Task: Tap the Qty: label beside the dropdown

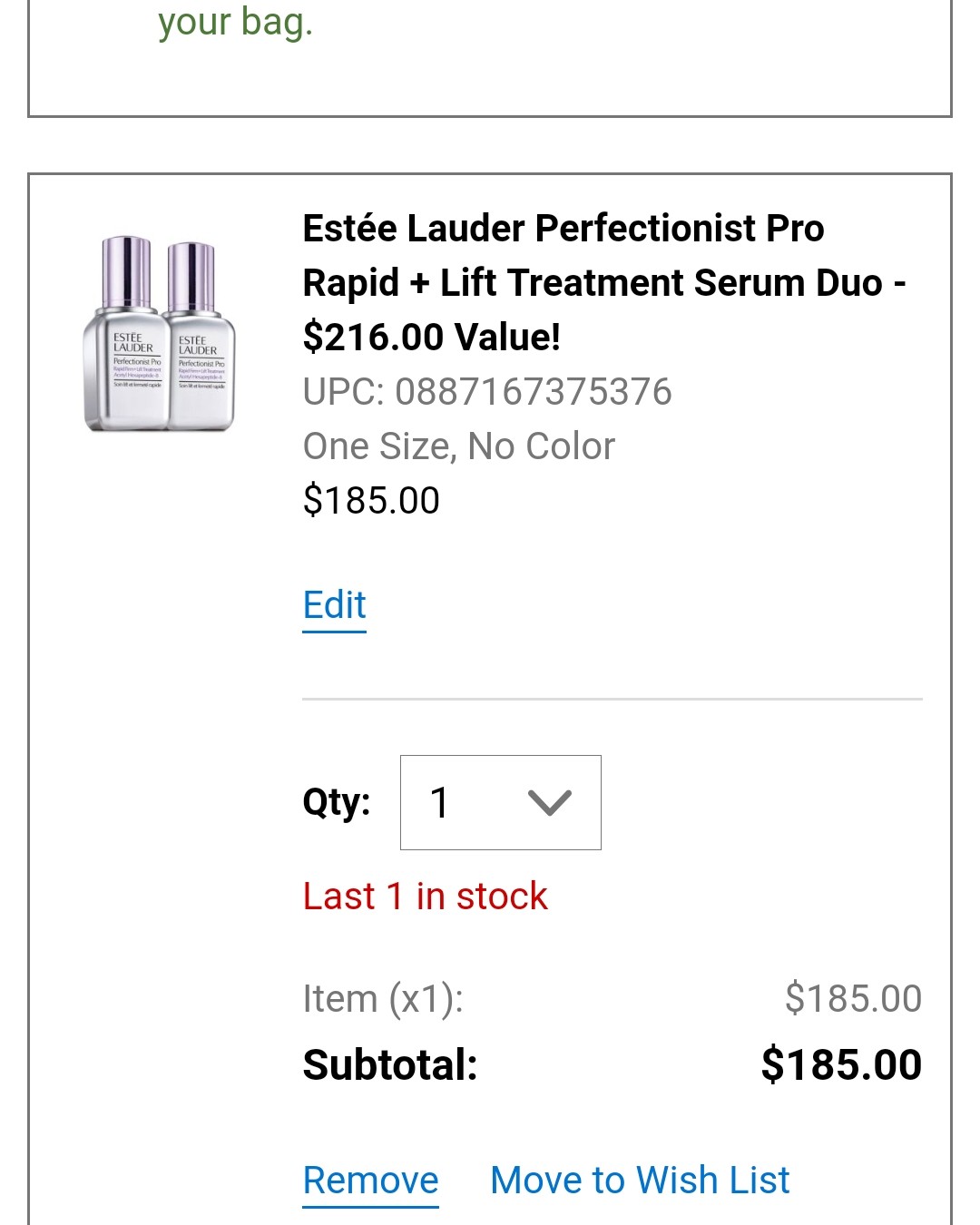Action: [x=337, y=803]
